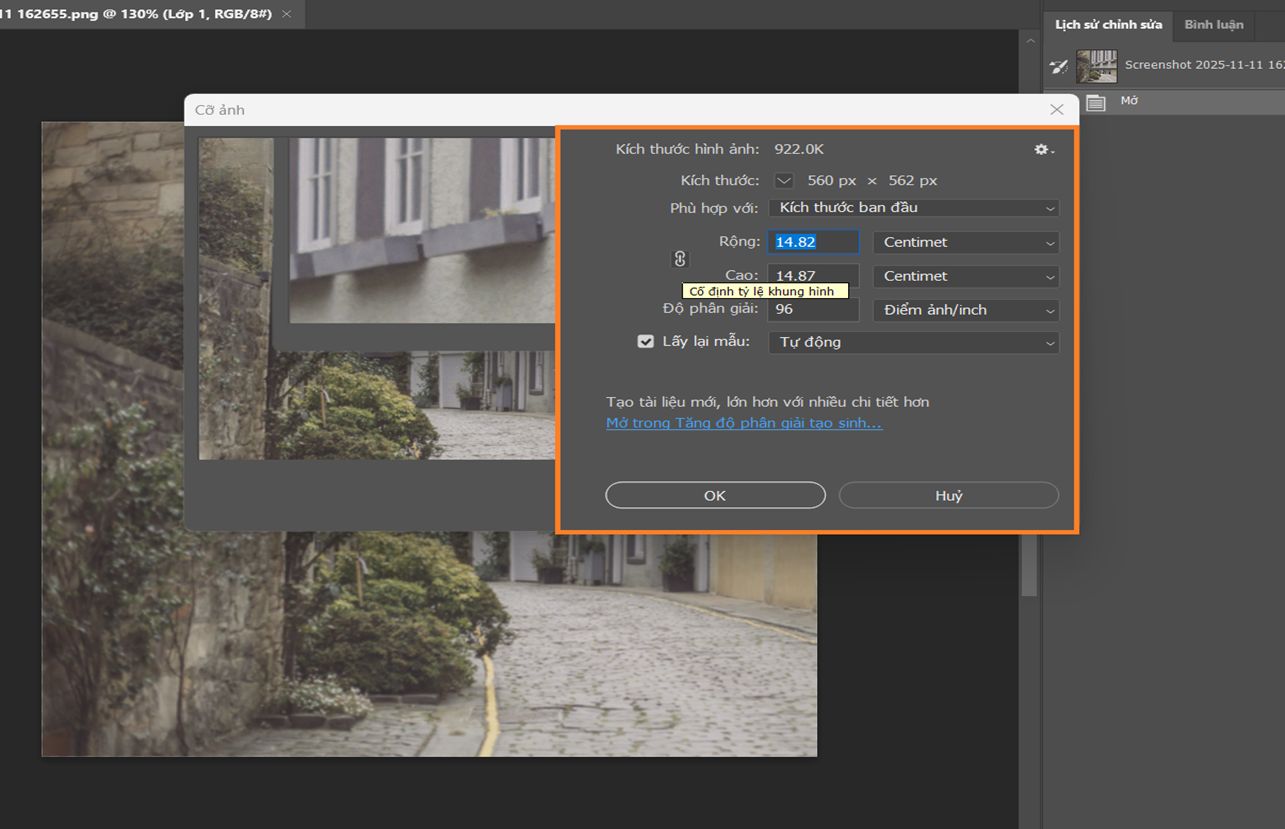Select the Screenshot 2025-11-11 snapshot thumbnail
1285x829 pixels.
(x=1096, y=66)
